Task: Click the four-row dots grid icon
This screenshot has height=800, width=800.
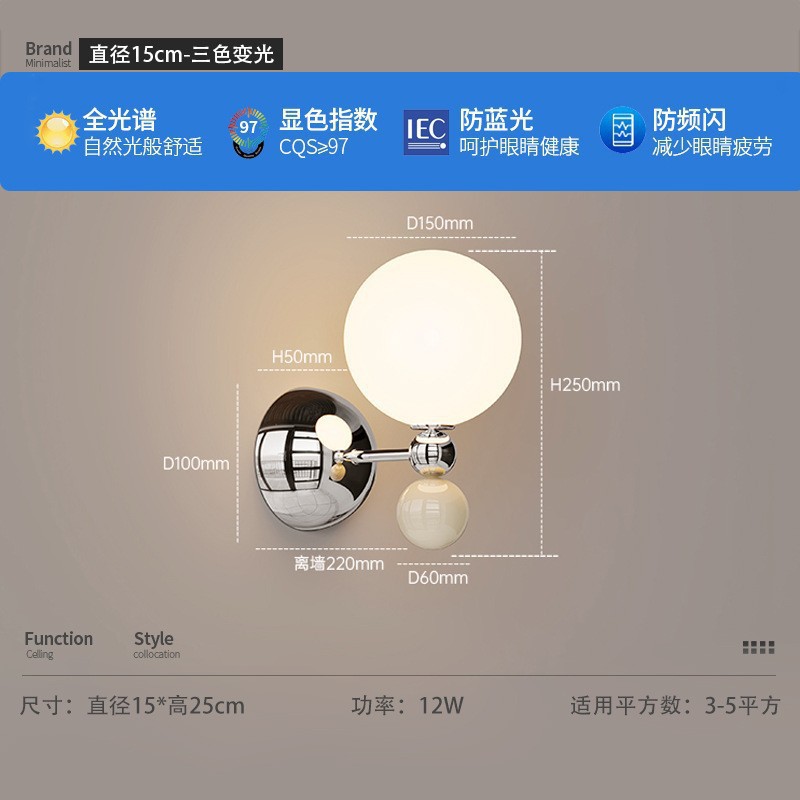Action: [x=758, y=647]
